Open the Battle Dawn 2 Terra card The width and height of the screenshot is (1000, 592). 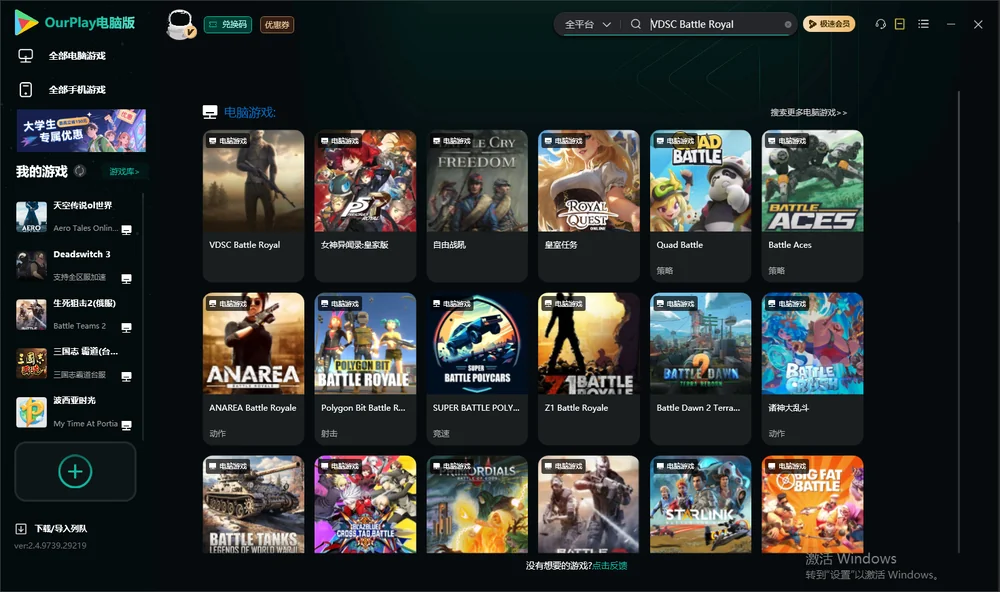pos(700,368)
